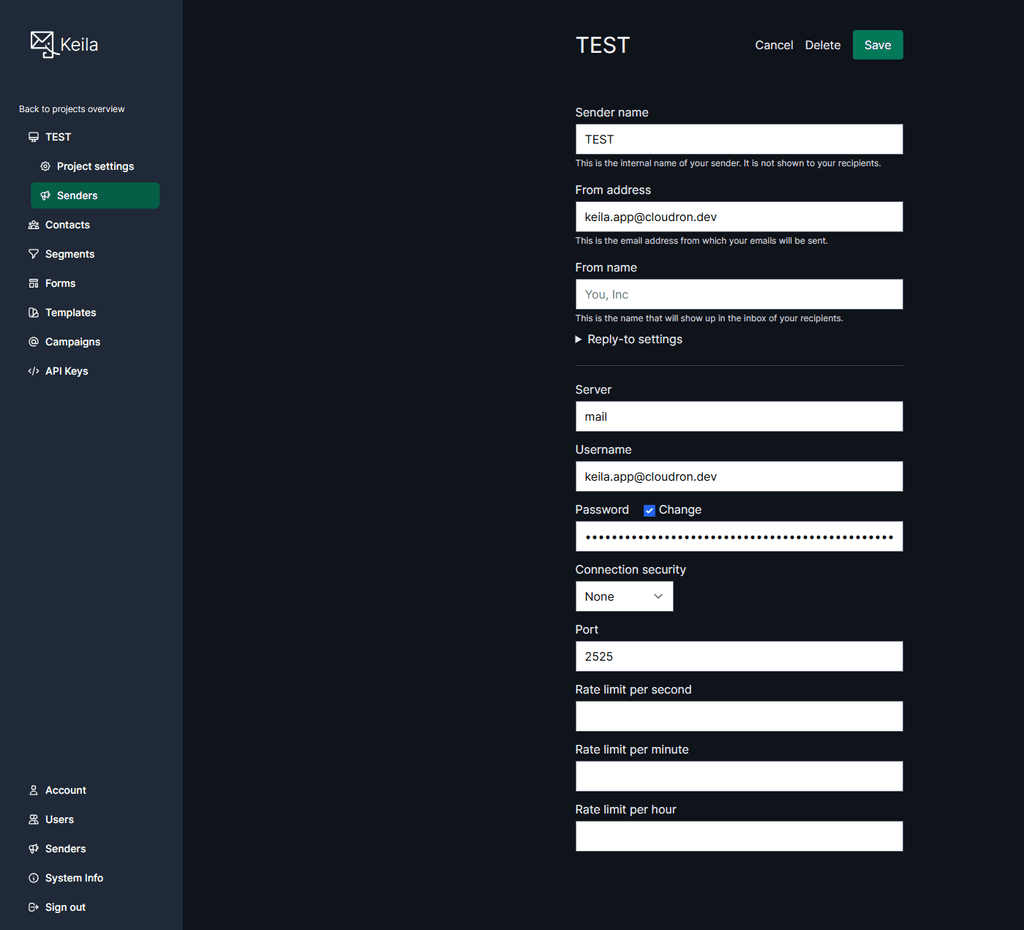Click the Rate limit per second field
Viewport: 1024px width, 930px height.
(738, 716)
